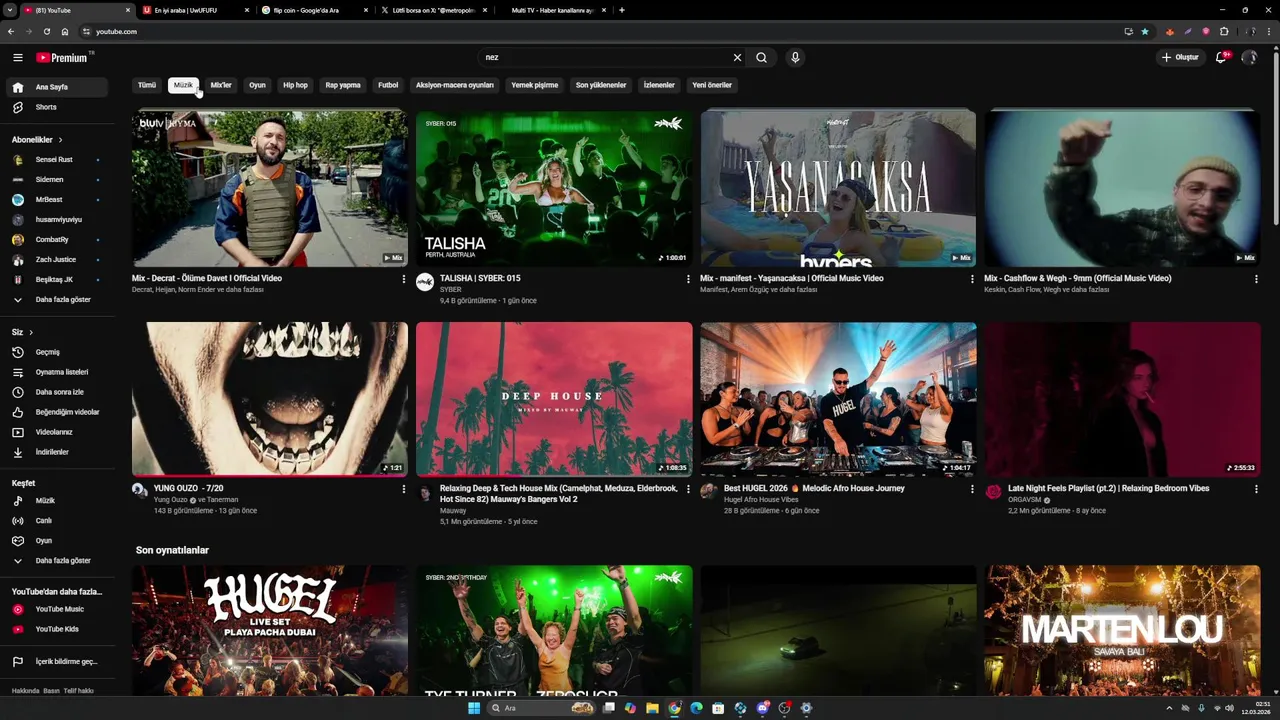Open Müzik under Keşfet in sidebar
Viewport: 1280px width, 720px height.
click(56, 500)
